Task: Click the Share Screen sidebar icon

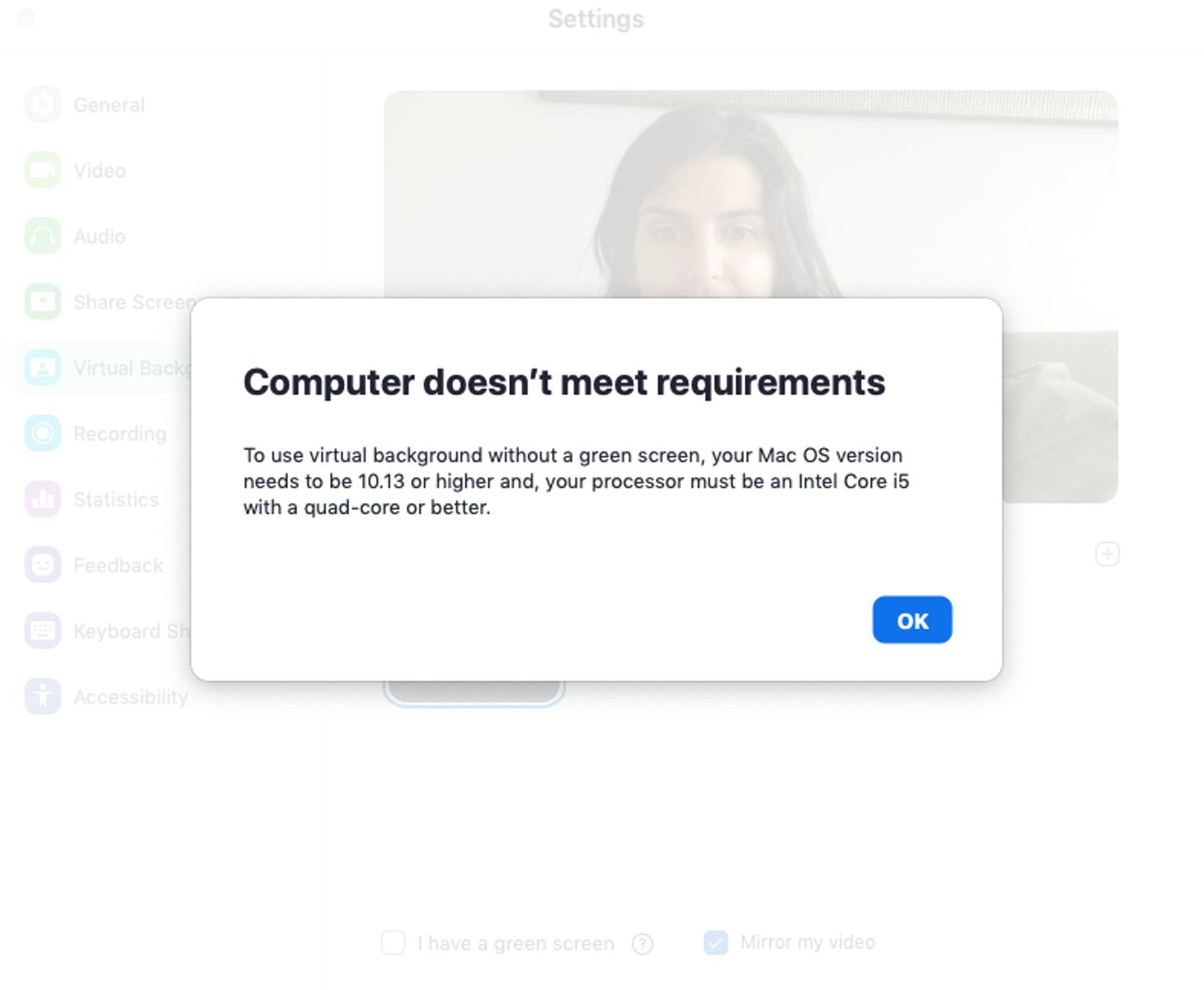Action: tap(42, 302)
